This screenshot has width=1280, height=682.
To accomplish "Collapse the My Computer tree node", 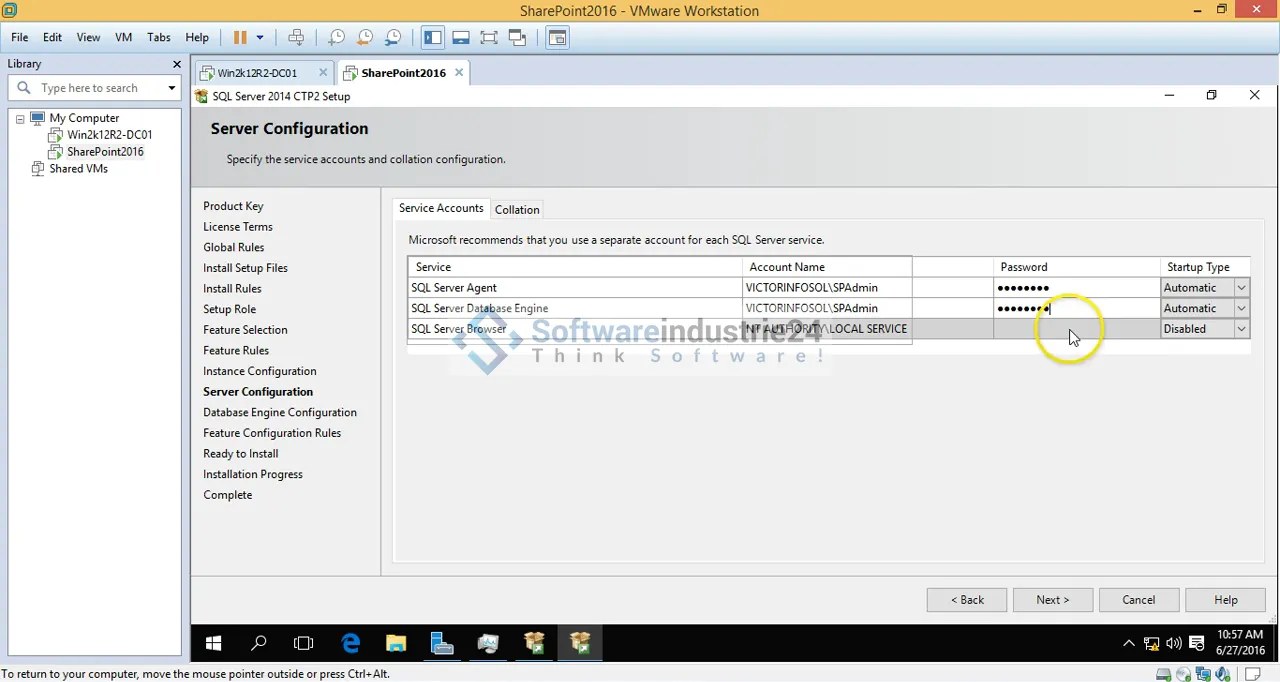I will 20,118.
